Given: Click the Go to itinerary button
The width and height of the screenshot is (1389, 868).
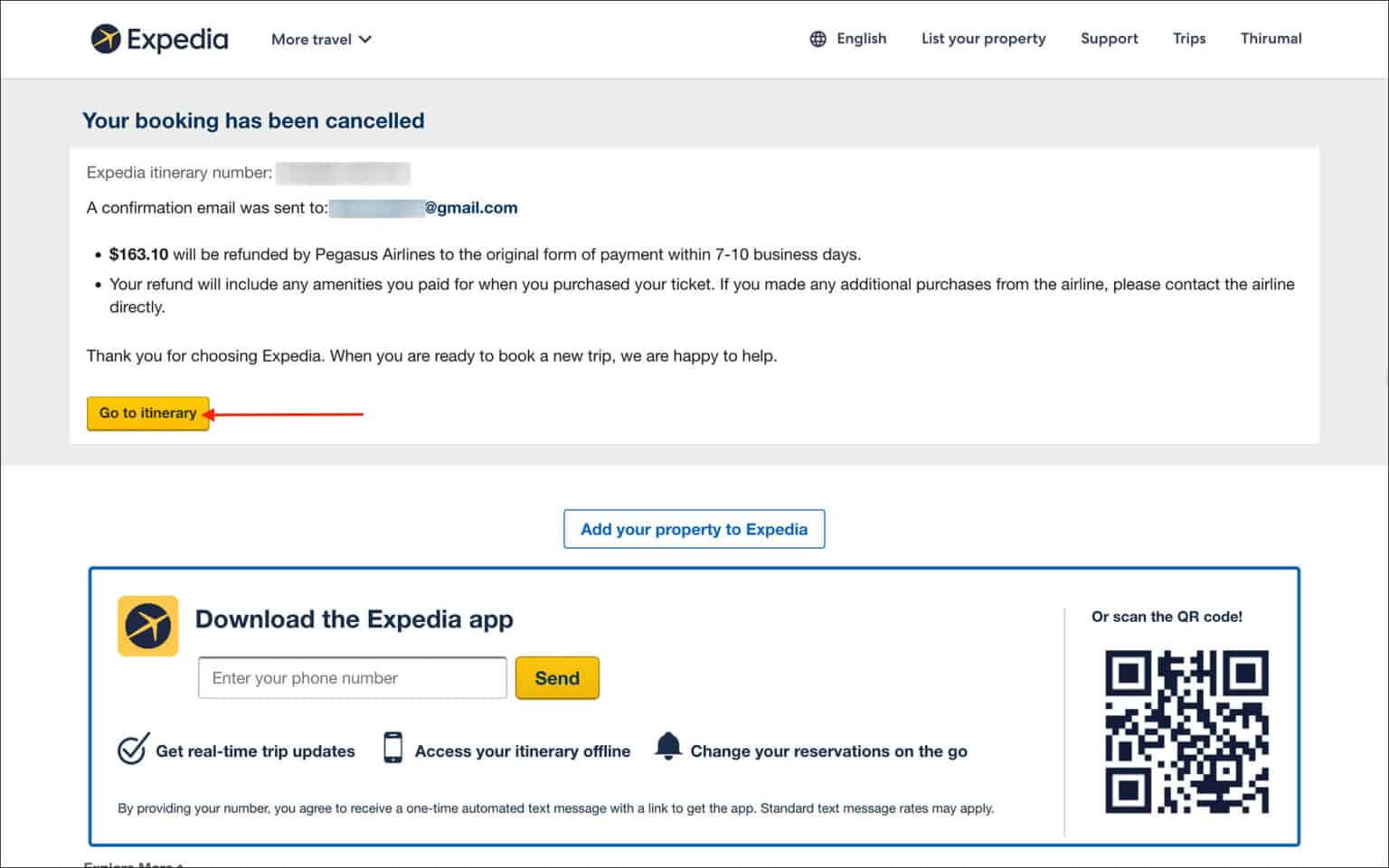Looking at the screenshot, I should [x=147, y=413].
